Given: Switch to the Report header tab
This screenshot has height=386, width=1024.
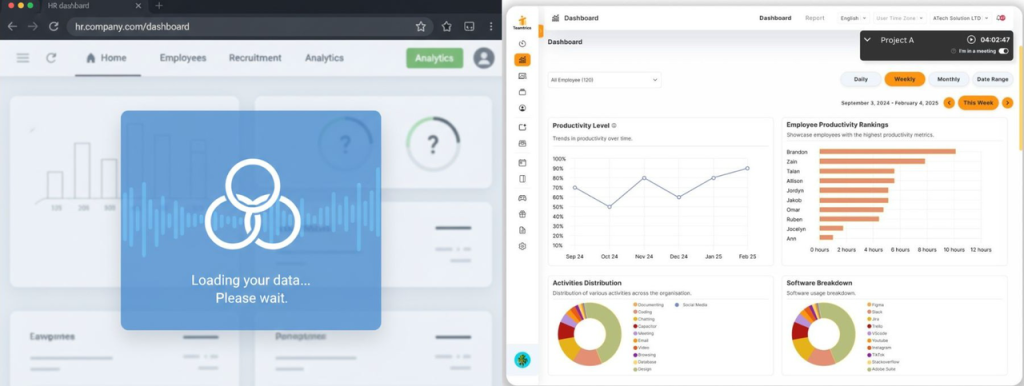Looking at the screenshot, I should (814, 18).
